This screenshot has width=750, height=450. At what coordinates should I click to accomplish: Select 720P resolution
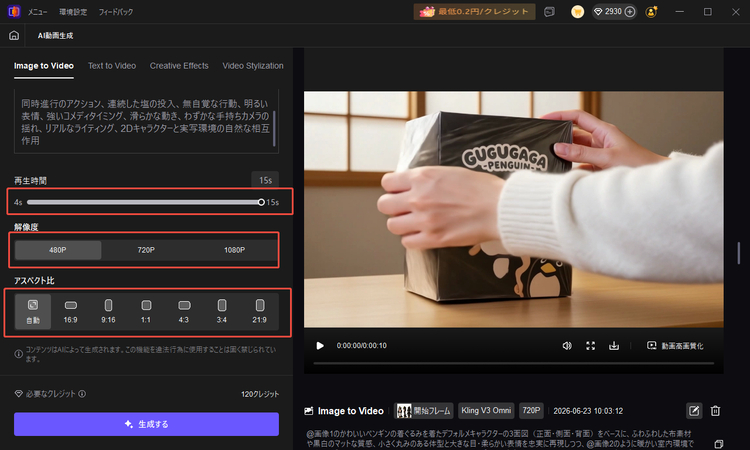tap(146, 250)
